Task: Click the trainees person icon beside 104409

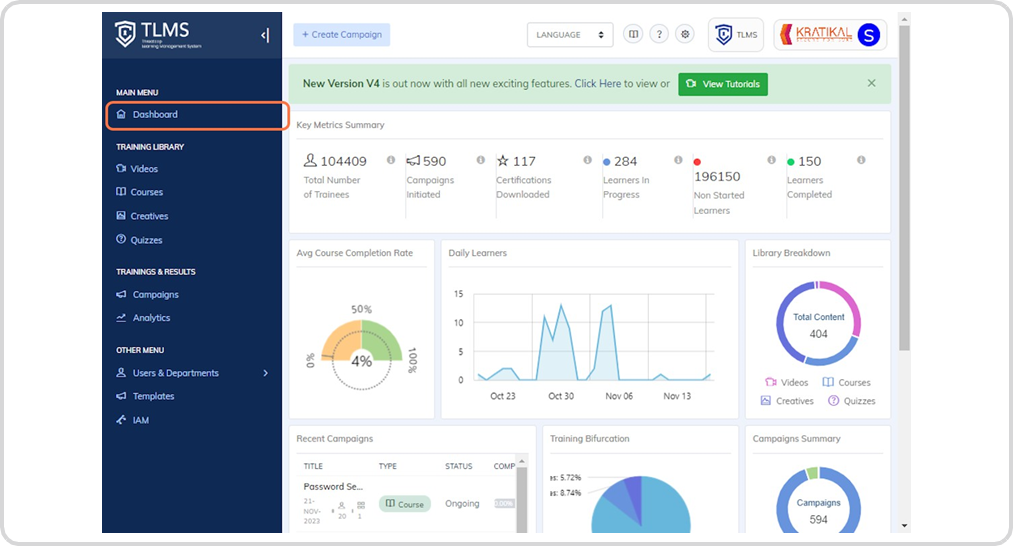Action: pos(310,160)
